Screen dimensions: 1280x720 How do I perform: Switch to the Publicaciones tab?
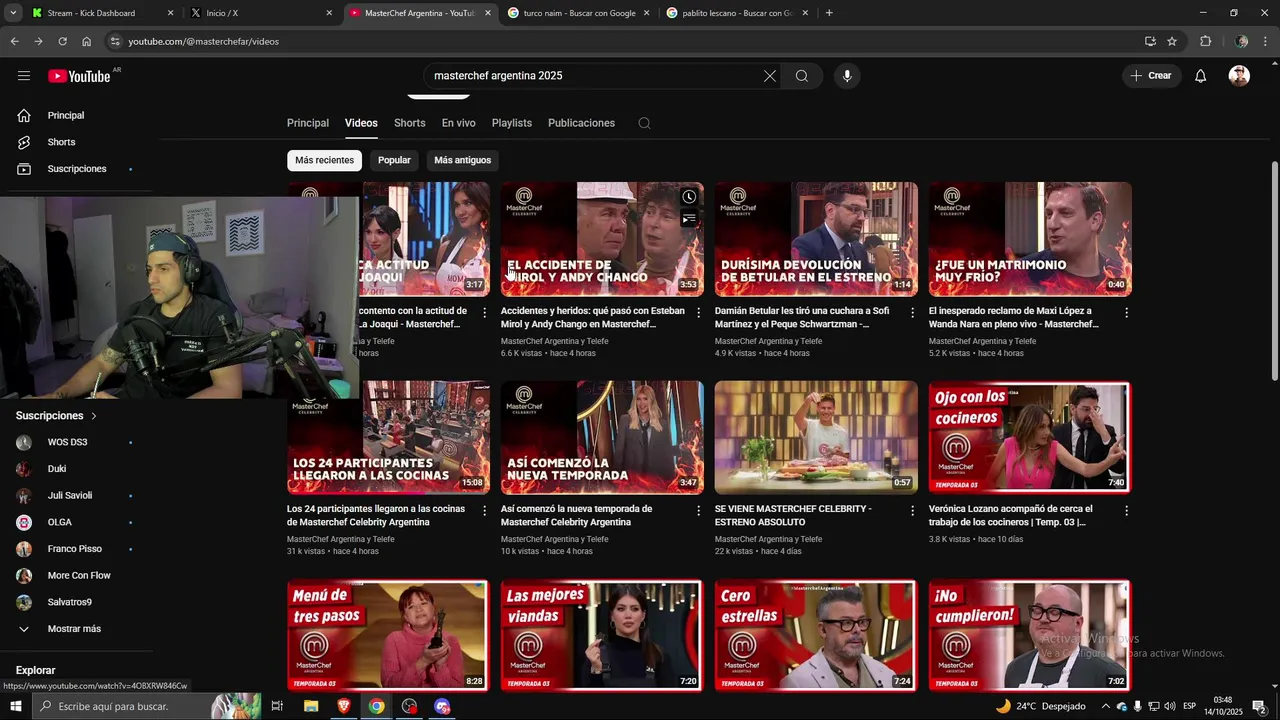(581, 123)
